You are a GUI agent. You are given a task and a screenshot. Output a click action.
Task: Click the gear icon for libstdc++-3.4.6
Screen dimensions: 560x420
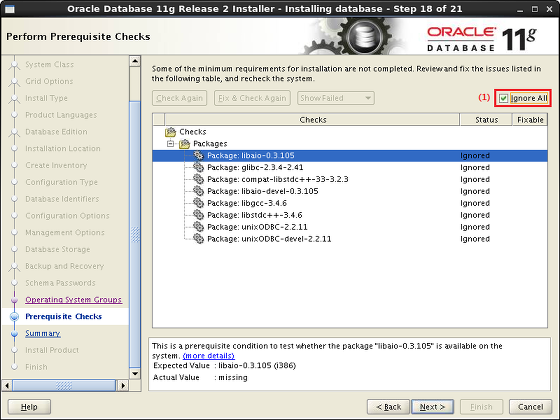(198, 215)
